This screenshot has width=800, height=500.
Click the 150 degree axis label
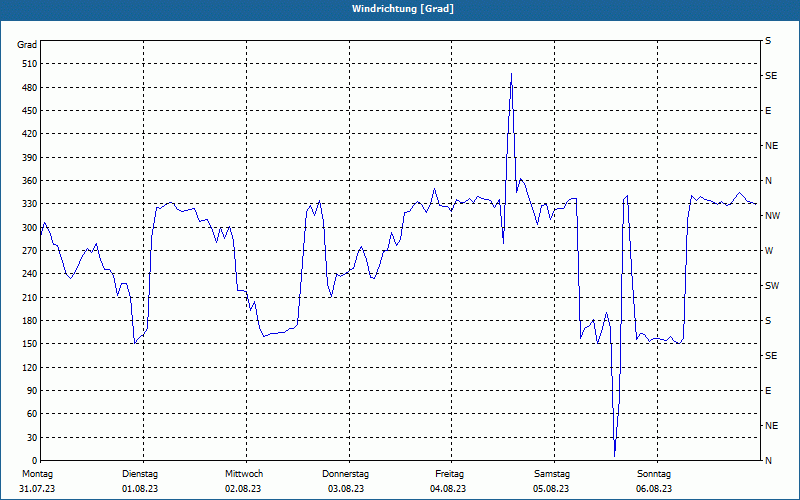point(31,344)
